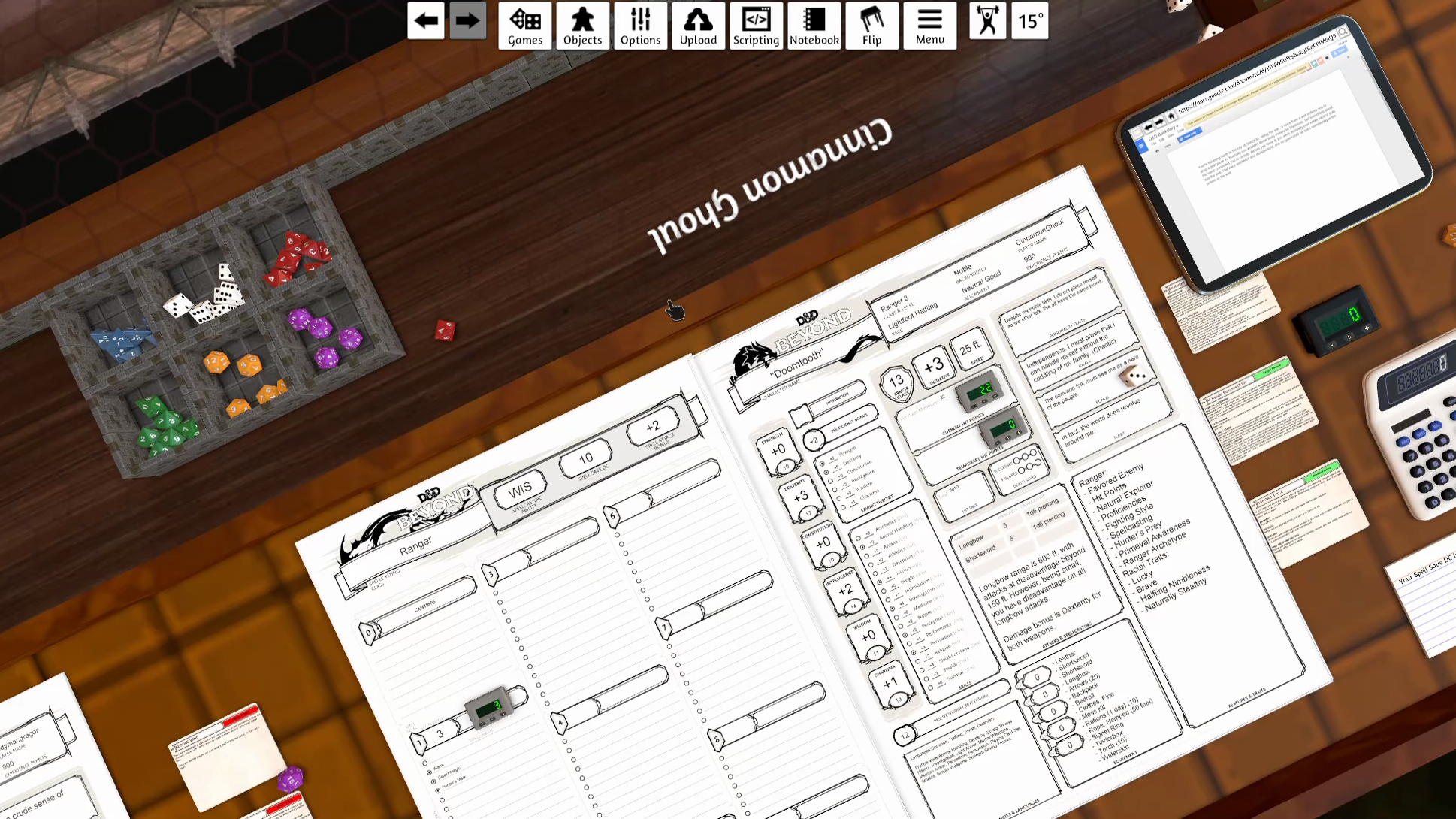1456x819 pixels.
Task: Click the Navigate Forward arrow button
Action: click(x=467, y=20)
